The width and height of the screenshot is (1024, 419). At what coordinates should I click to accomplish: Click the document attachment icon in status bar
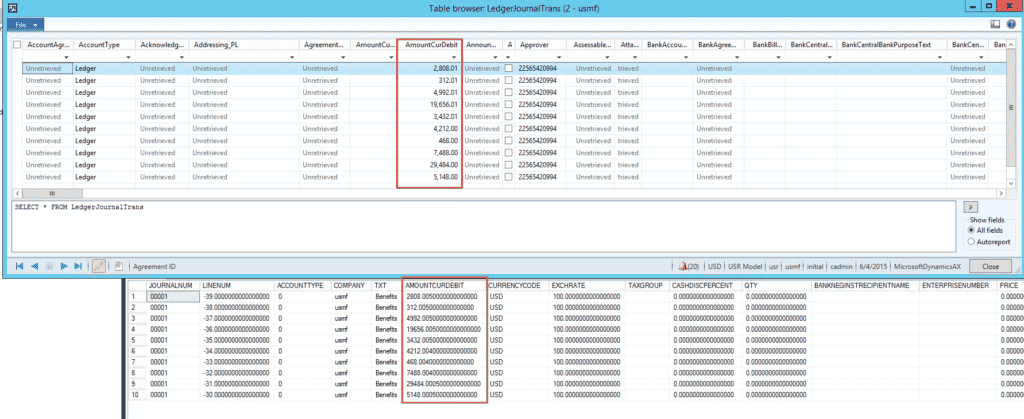[x=119, y=266]
